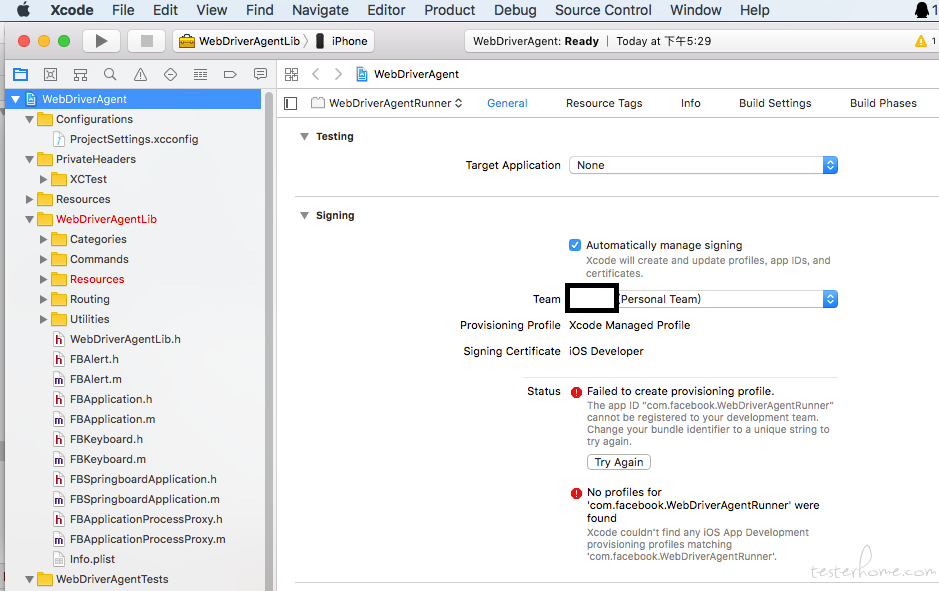Open the Report navigator speech-bubble icon
The width and height of the screenshot is (939, 591).
tap(260, 75)
